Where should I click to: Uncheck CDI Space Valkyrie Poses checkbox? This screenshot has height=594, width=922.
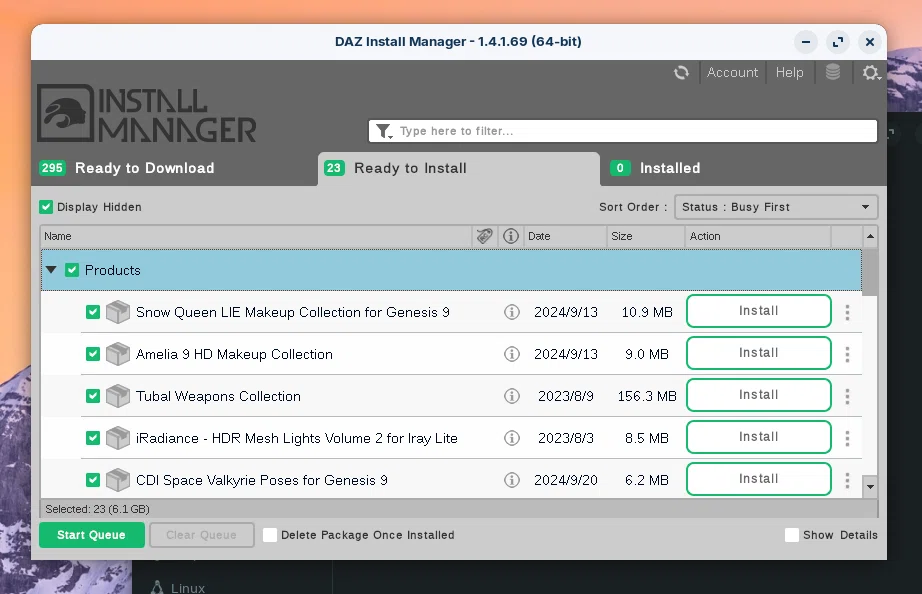tap(93, 480)
